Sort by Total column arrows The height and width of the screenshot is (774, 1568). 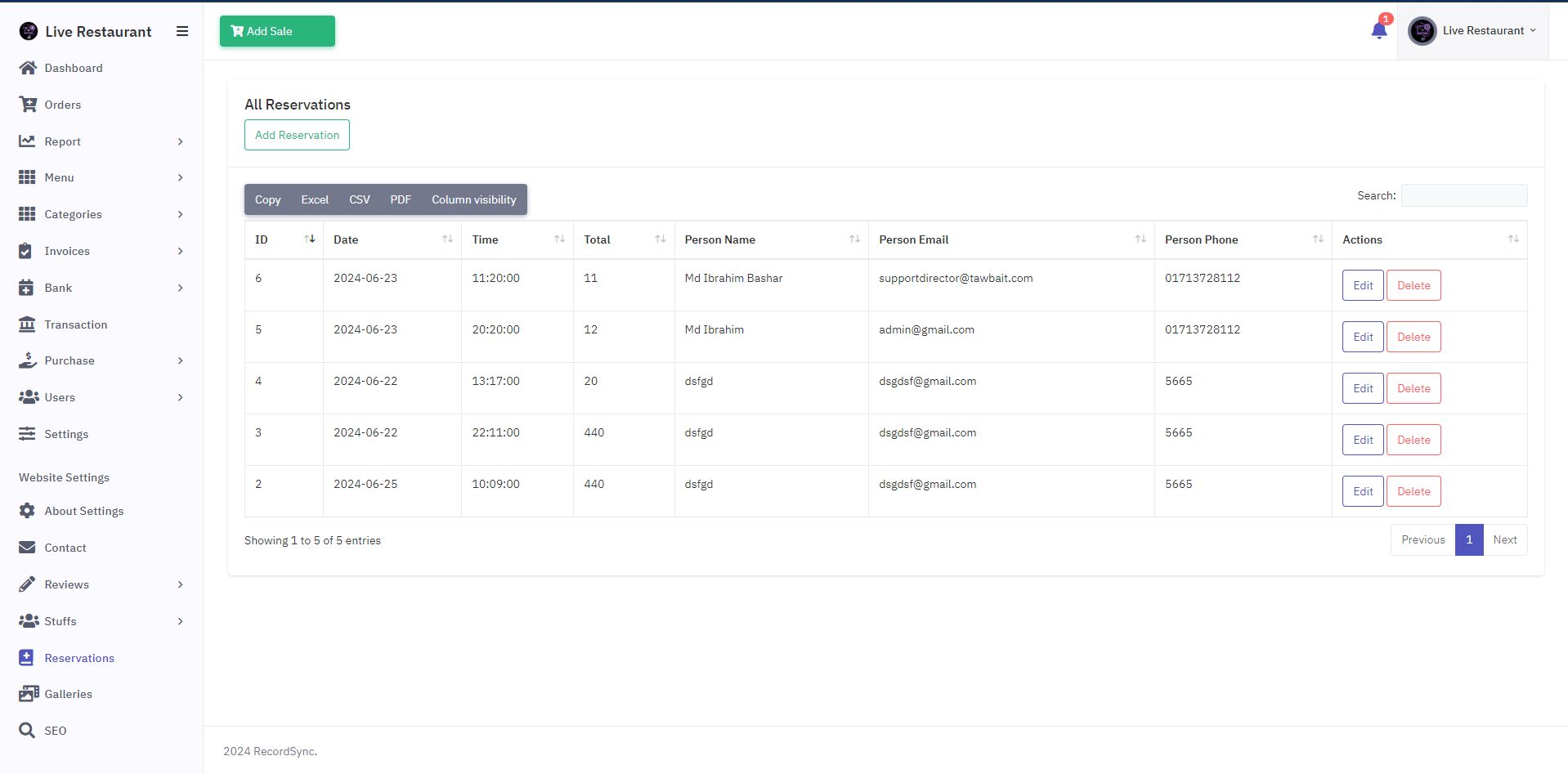click(661, 239)
